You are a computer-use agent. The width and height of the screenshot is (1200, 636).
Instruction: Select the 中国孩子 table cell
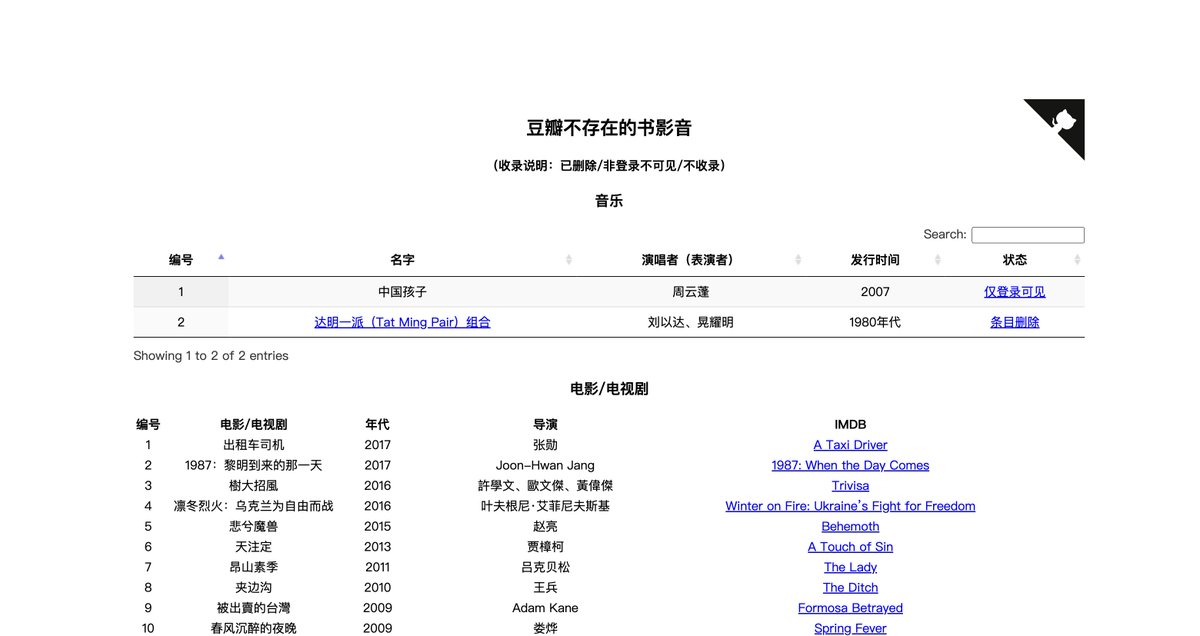[402, 292]
